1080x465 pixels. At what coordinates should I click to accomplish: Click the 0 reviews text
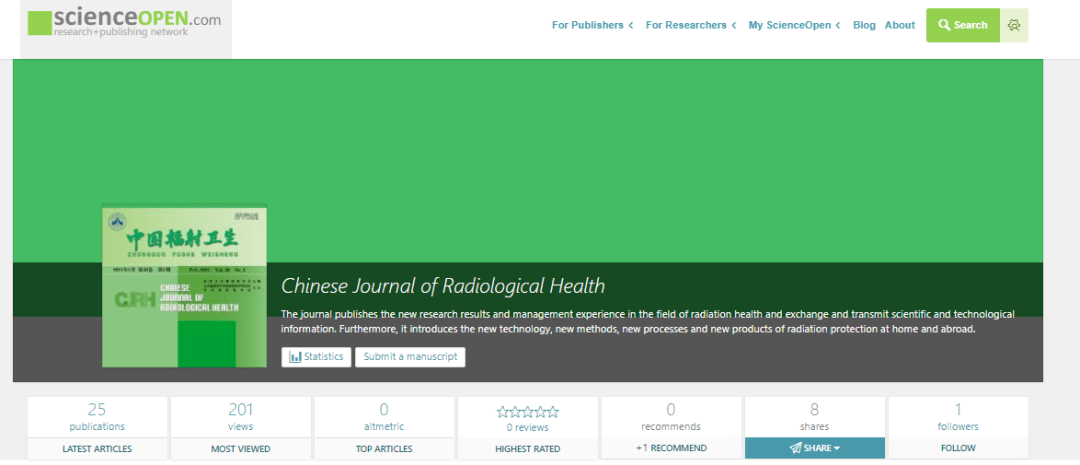[x=528, y=427]
